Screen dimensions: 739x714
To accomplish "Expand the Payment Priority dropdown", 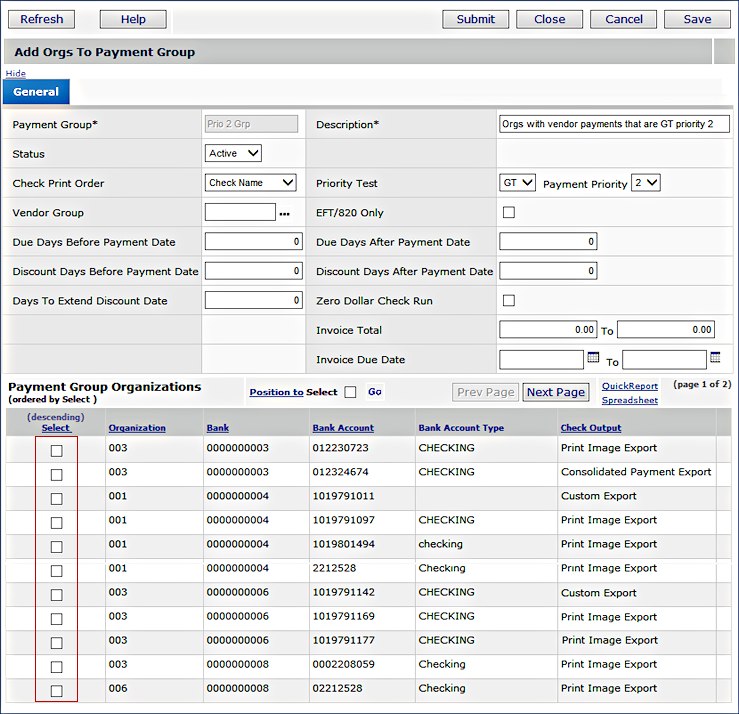I will [x=646, y=183].
